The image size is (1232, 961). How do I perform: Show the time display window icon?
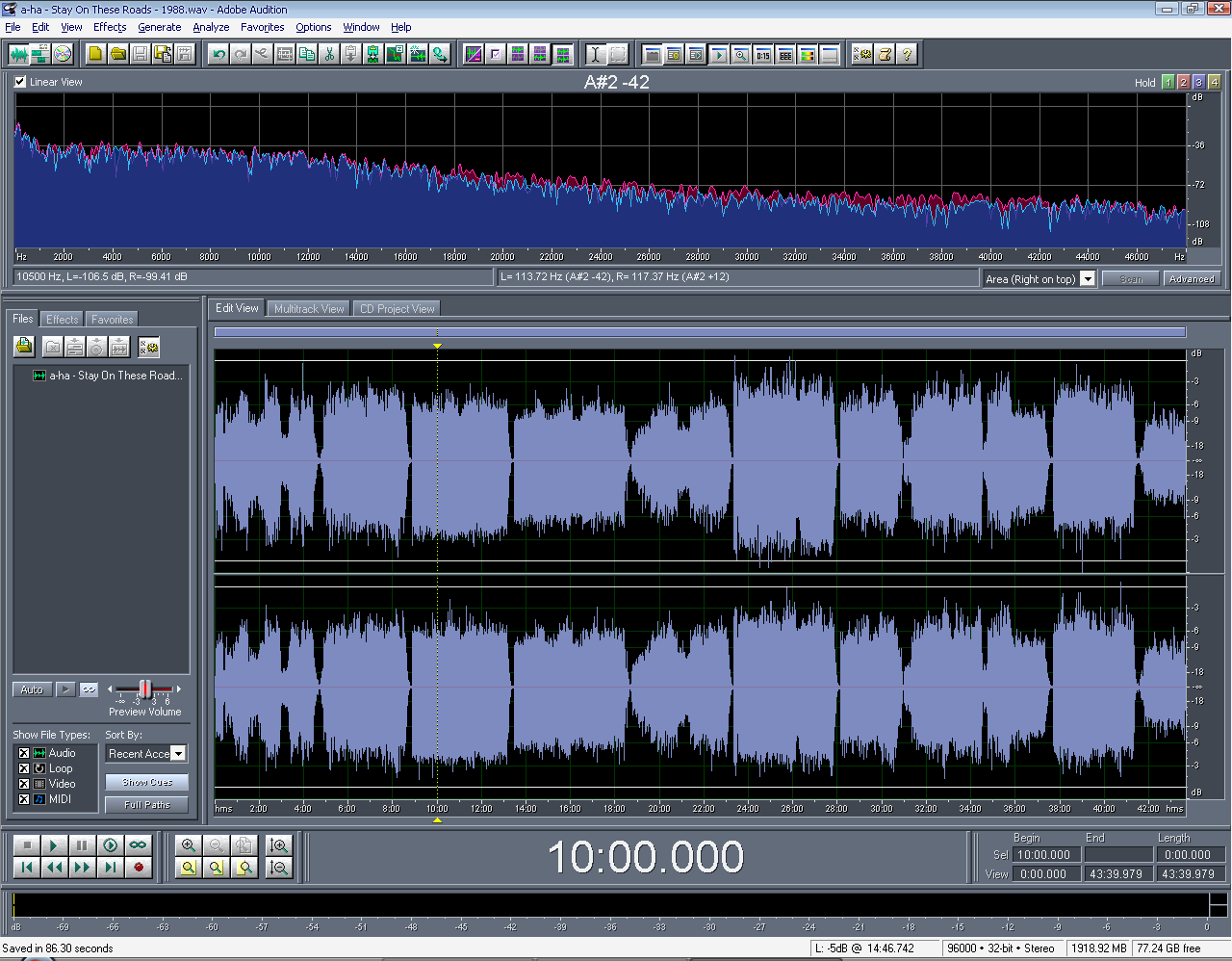click(x=763, y=55)
